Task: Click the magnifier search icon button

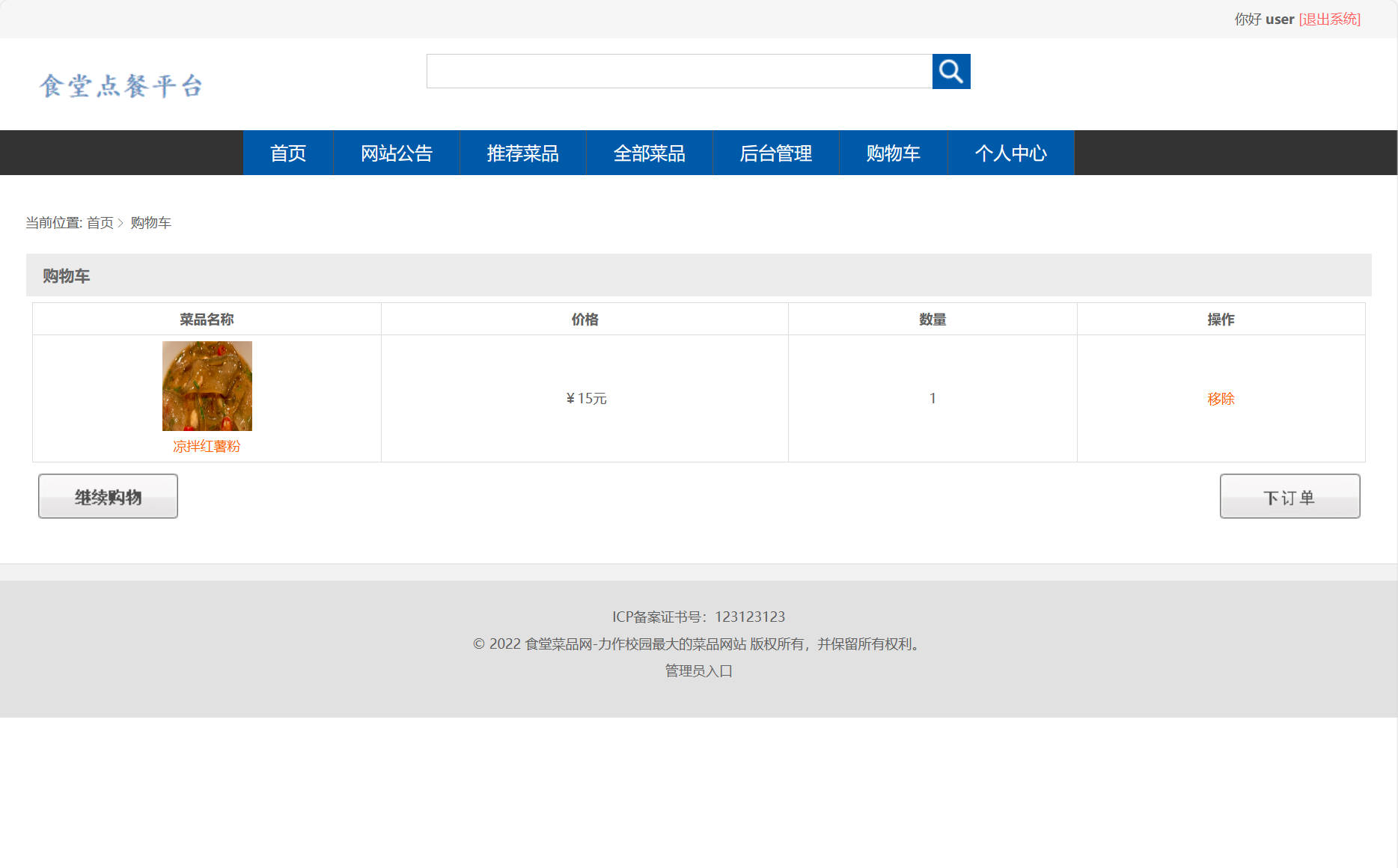Action: pos(951,71)
